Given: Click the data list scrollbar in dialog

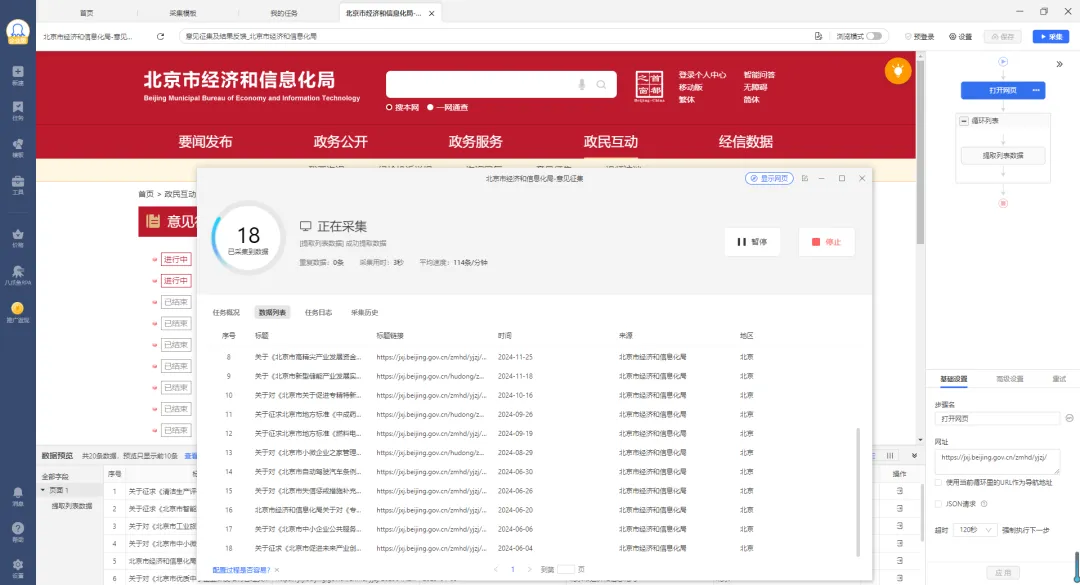Looking at the screenshot, I should 858,492.
